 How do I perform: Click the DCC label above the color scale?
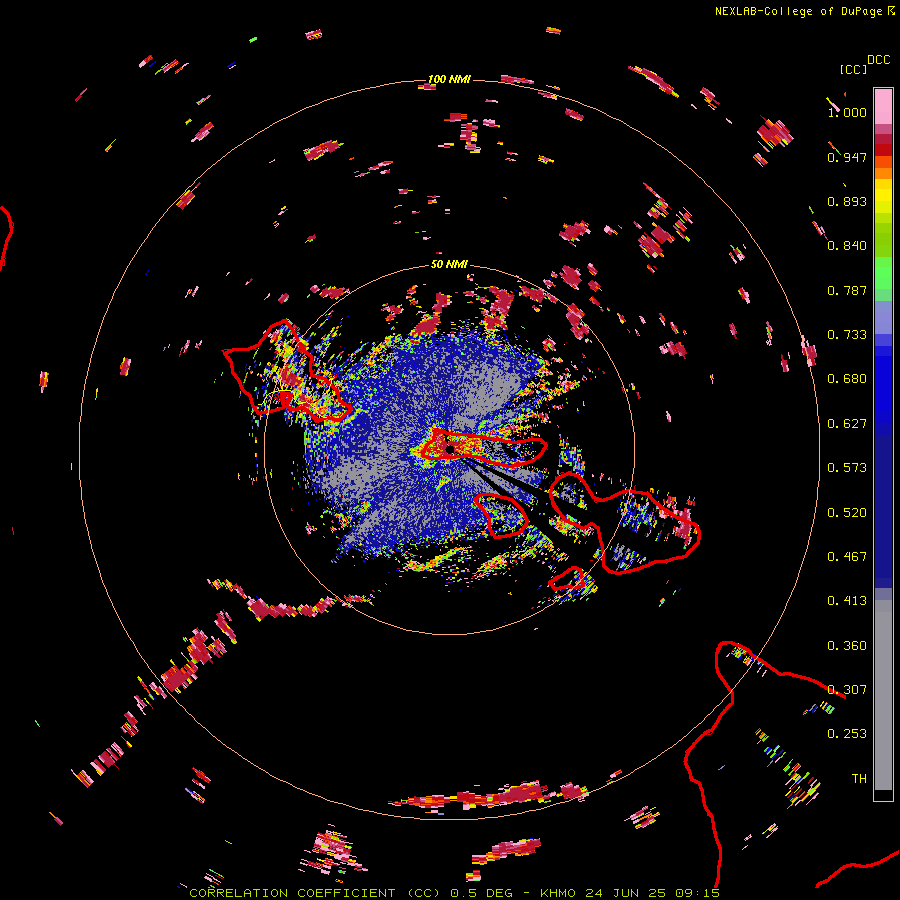[878, 60]
